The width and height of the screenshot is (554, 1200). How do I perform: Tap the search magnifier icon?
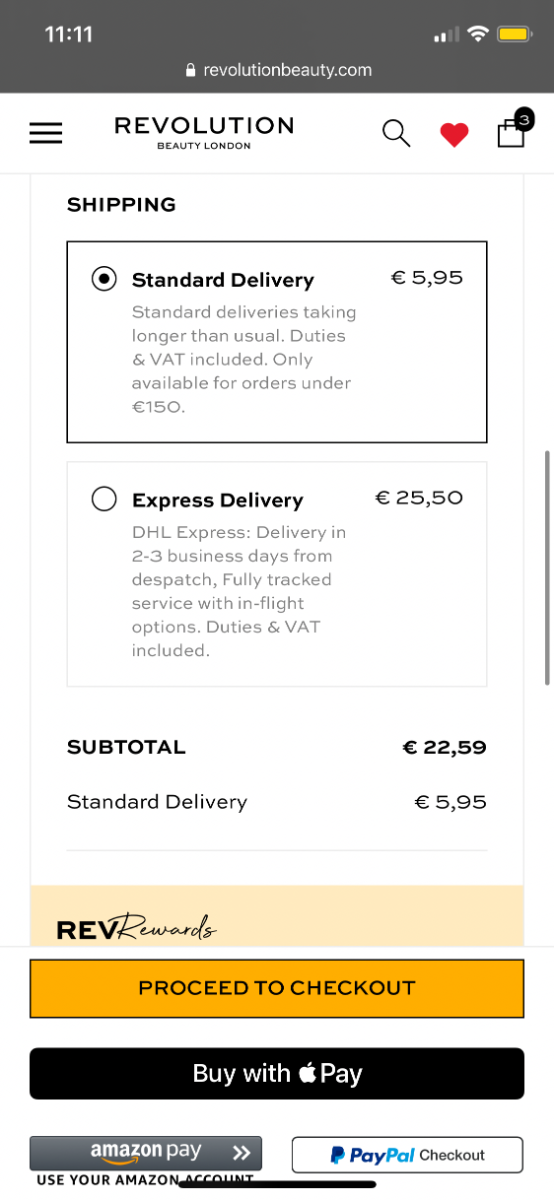[x=397, y=133]
